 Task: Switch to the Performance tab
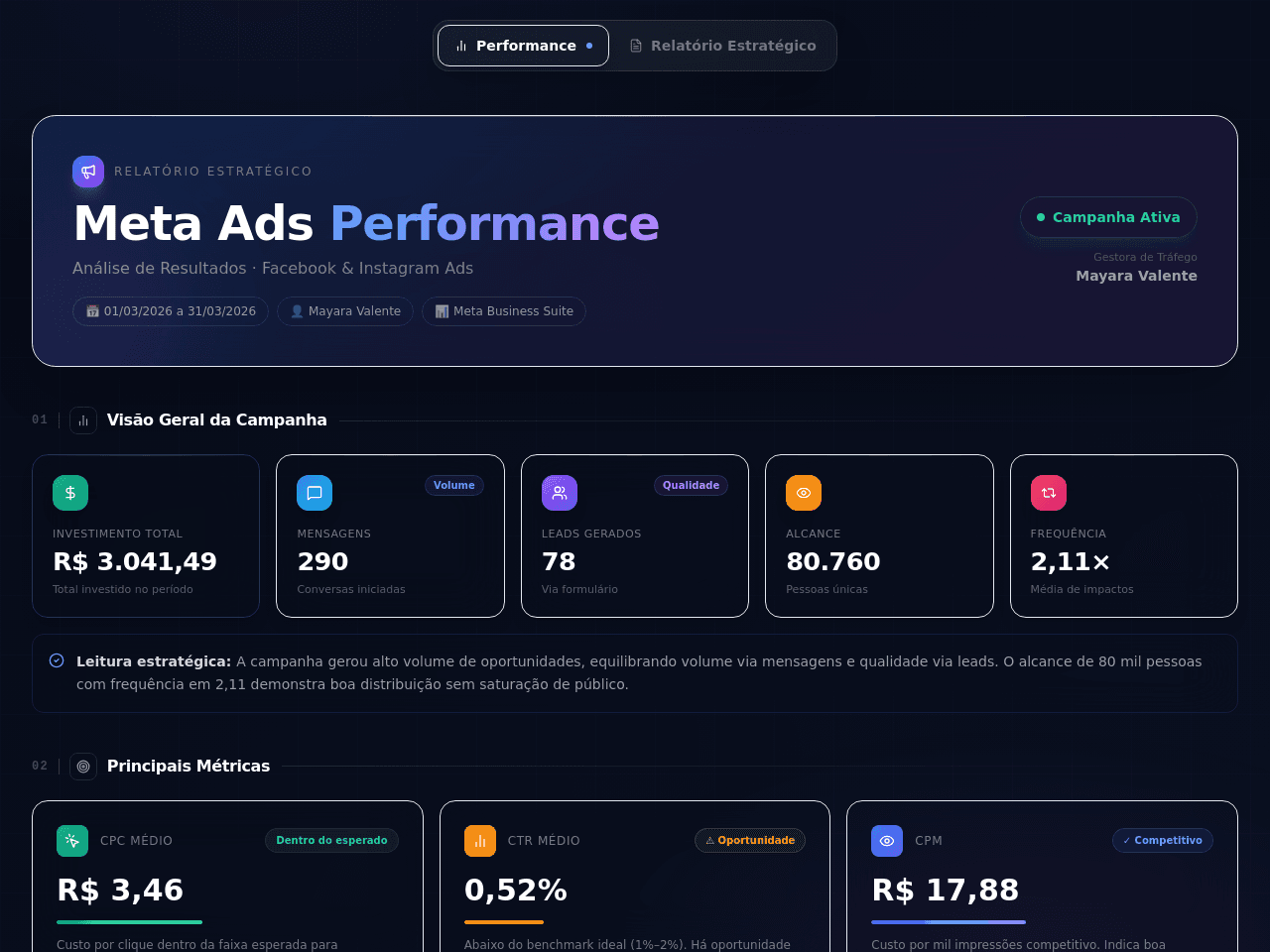tap(523, 46)
